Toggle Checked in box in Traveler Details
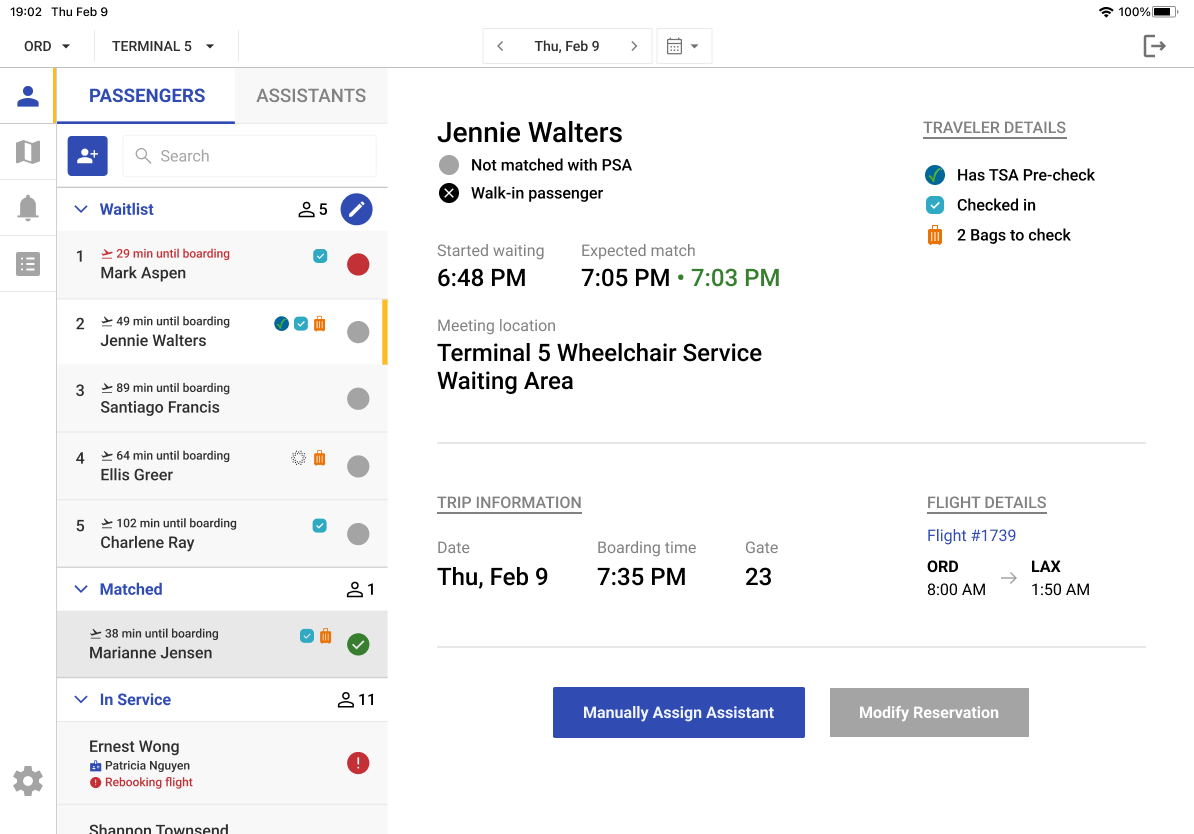Image resolution: width=1194 pixels, height=834 pixels. (x=935, y=205)
